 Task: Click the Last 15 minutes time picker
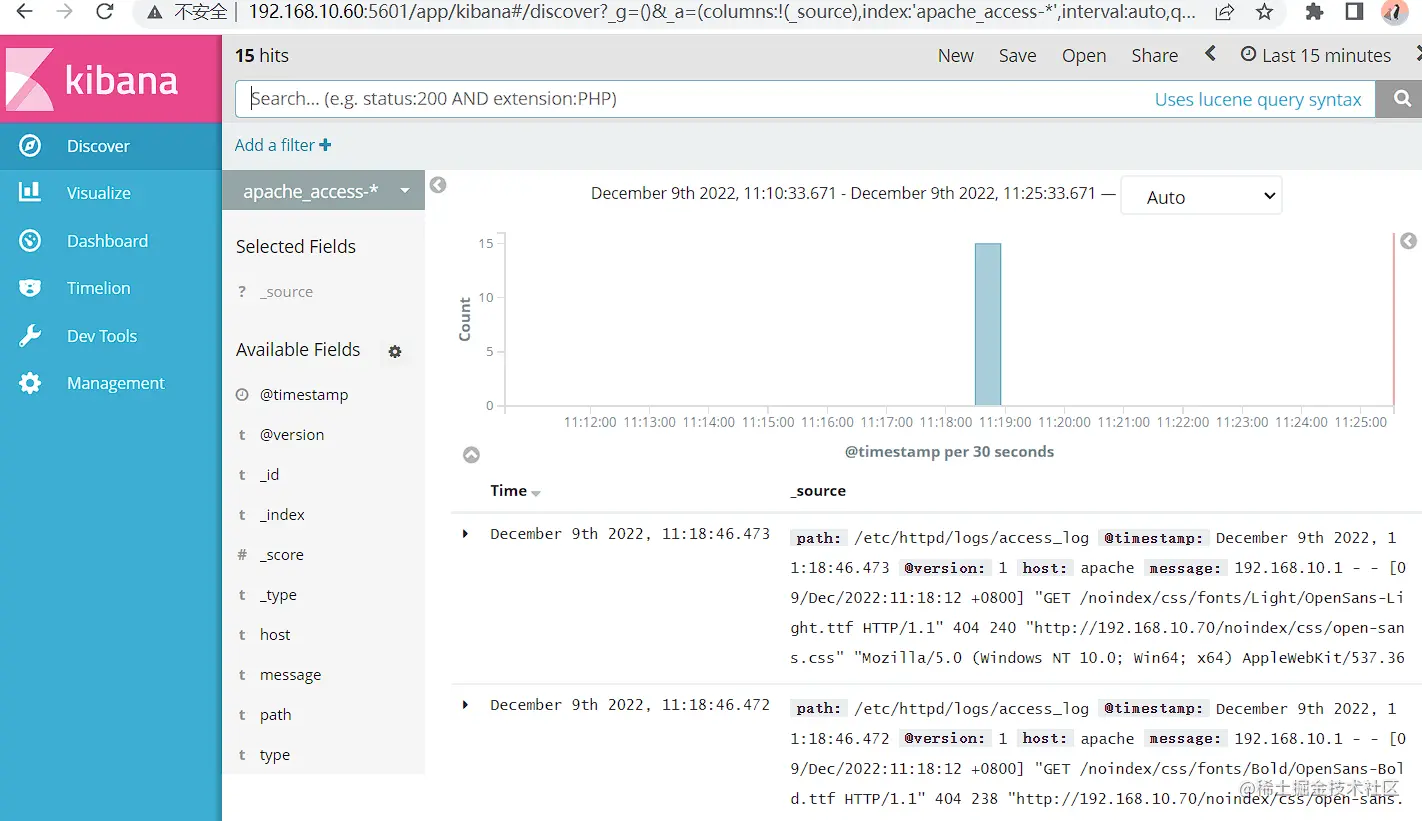click(1316, 55)
